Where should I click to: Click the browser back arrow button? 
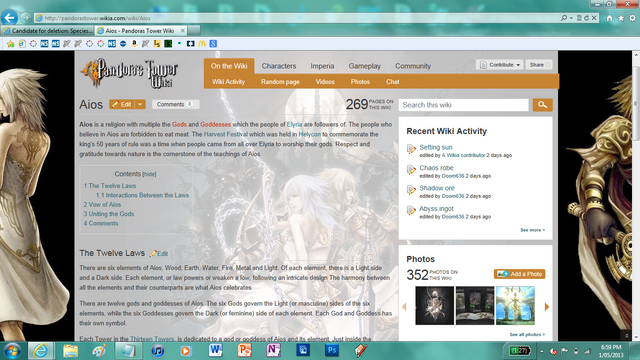(9, 18)
